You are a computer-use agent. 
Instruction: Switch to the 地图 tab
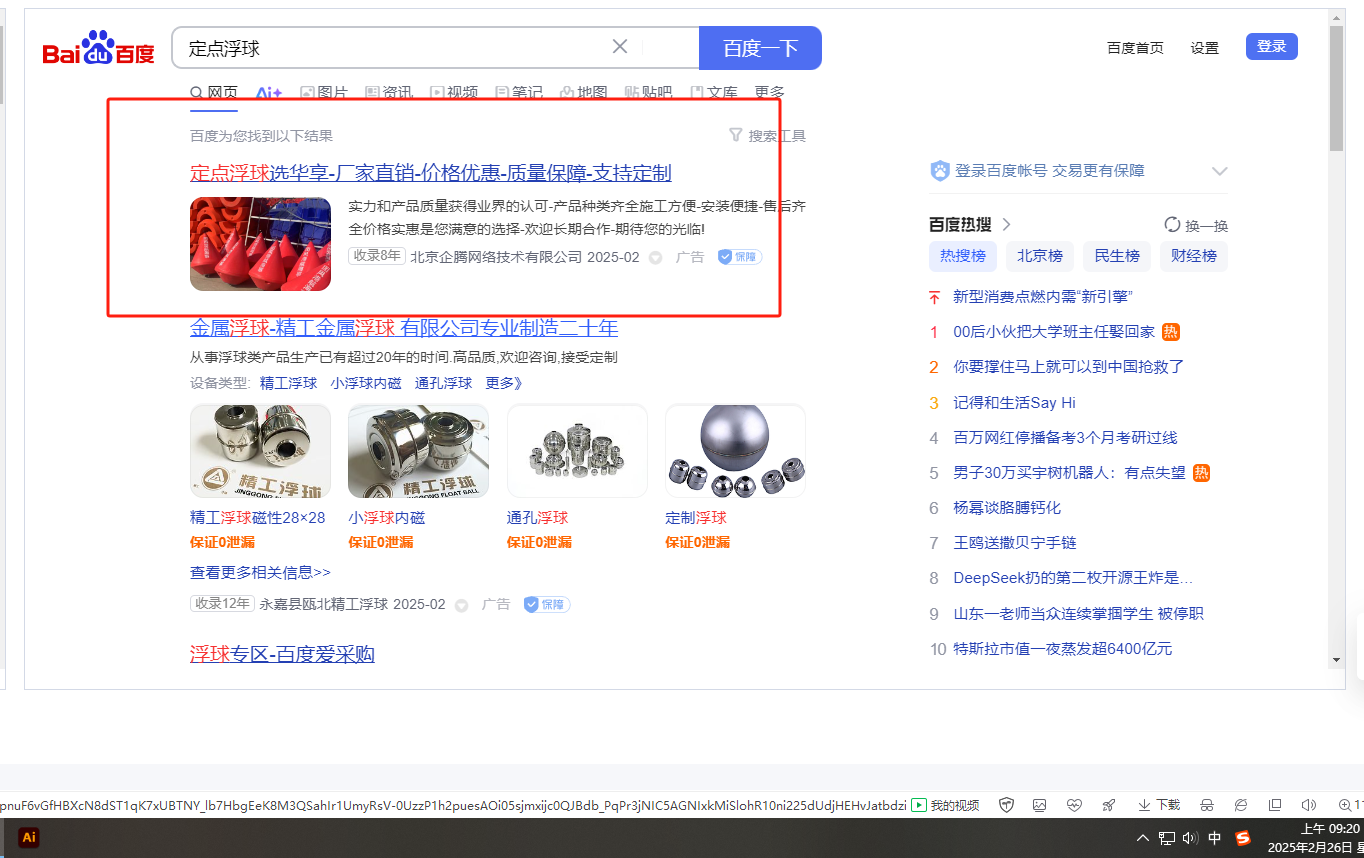click(x=584, y=92)
